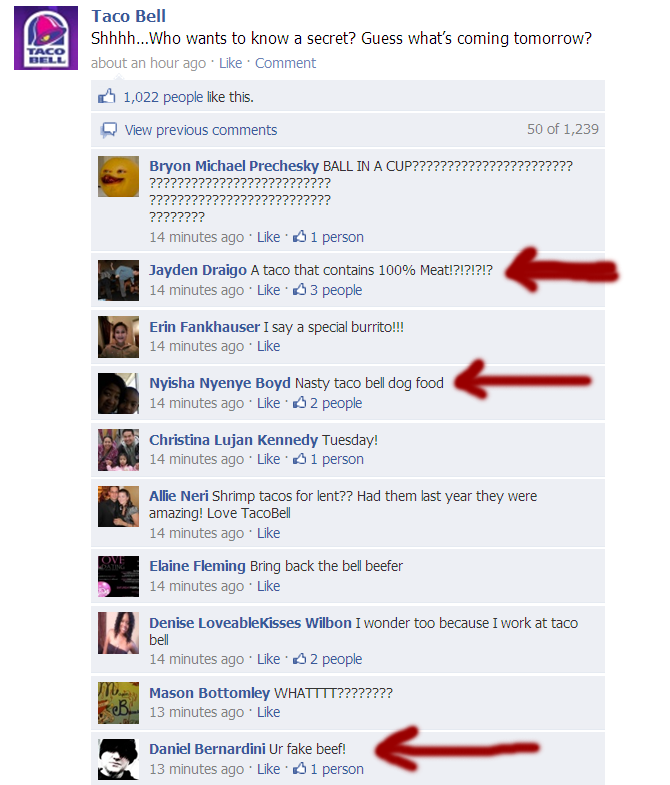Click the Taco Bell logo avatar
Image resolution: width=670 pixels, height=785 pixels.
[46, 38]
